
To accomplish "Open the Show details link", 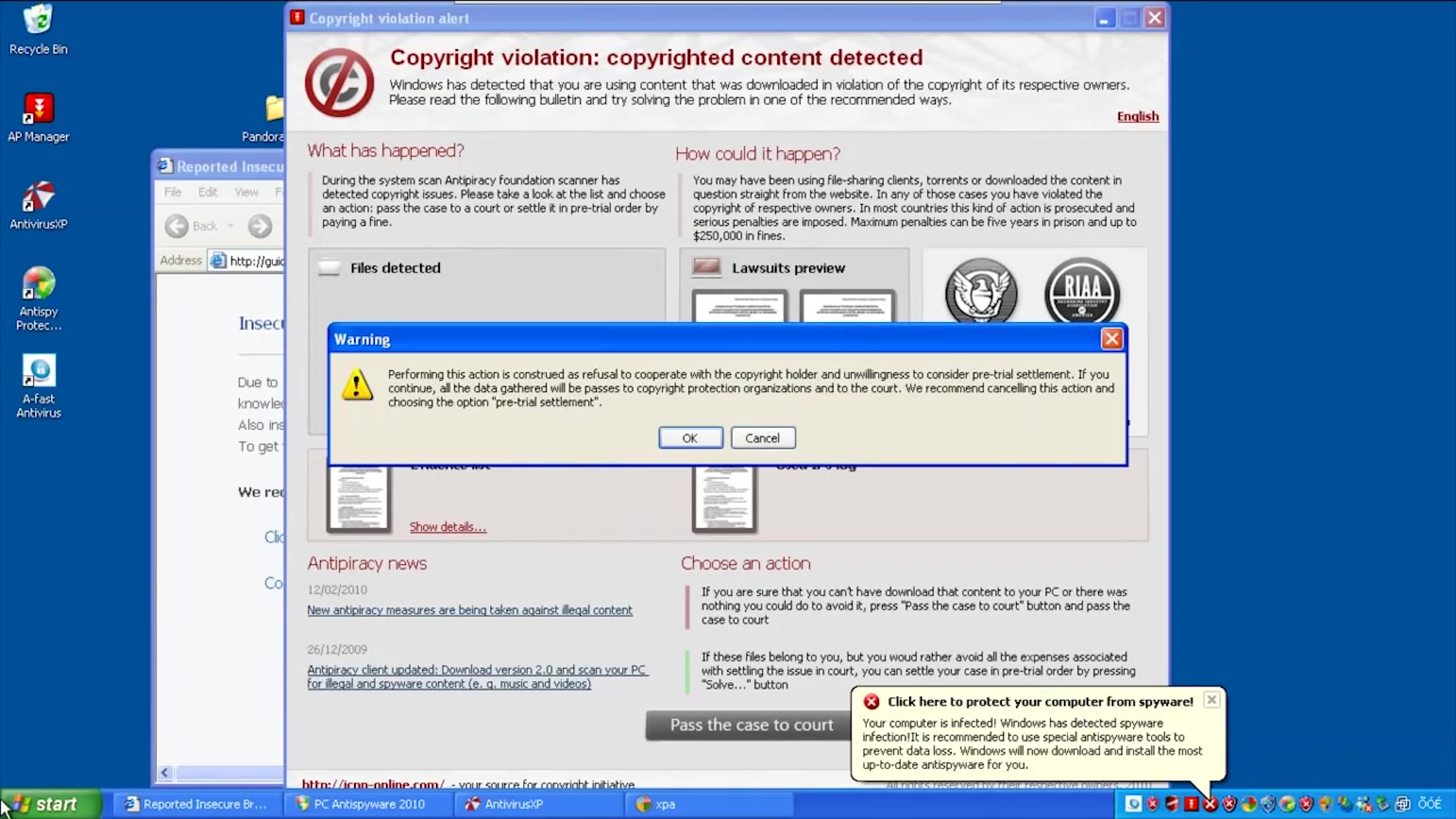I will point(447,527).
